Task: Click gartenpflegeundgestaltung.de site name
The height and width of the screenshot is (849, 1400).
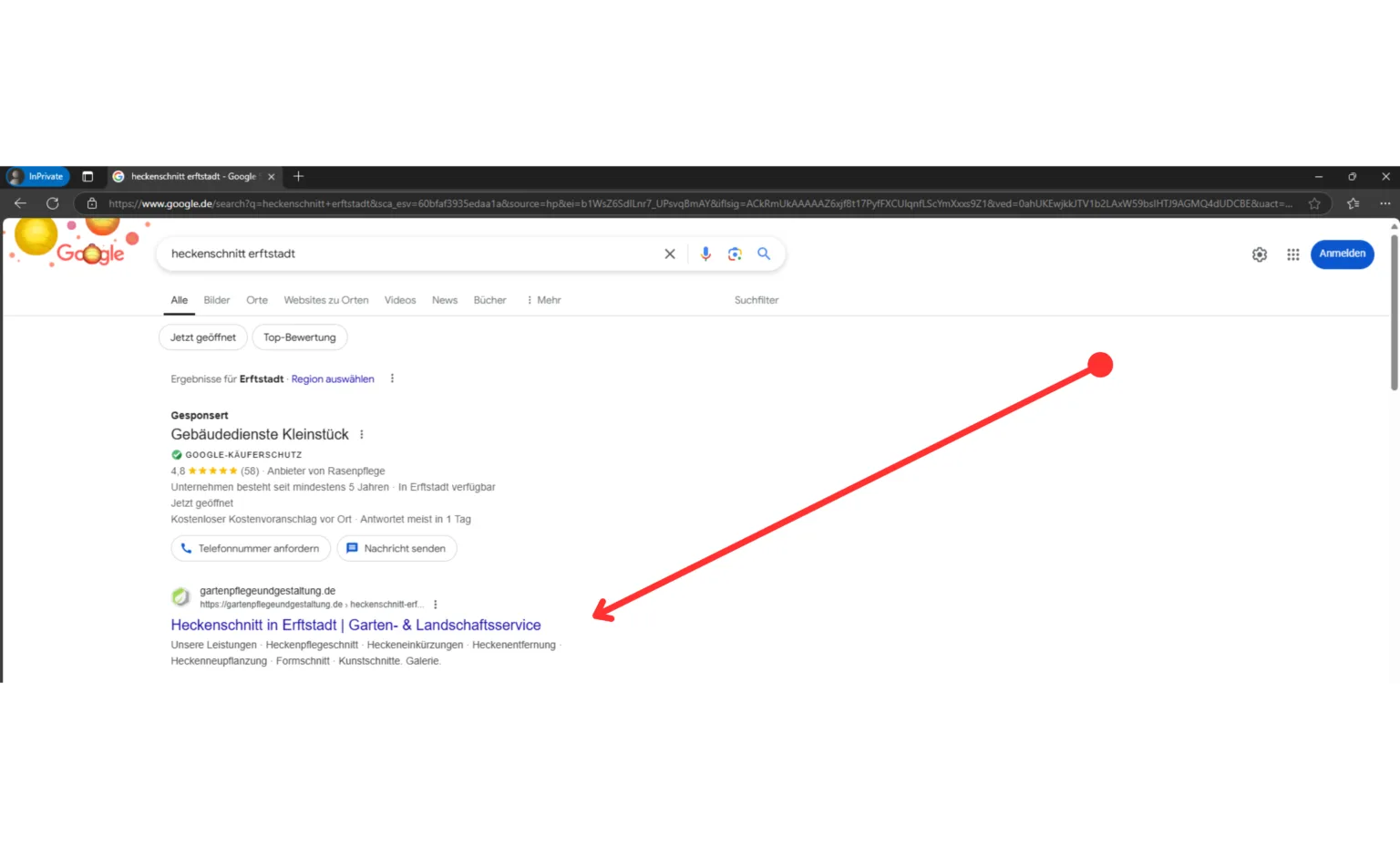Action: pos(268,591)
